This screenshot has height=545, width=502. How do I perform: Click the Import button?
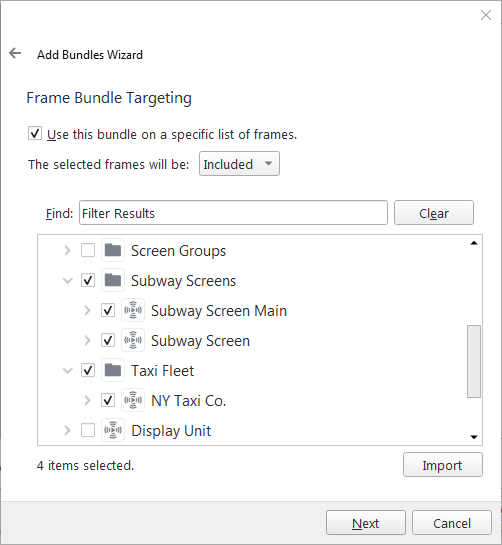point(443,465)
